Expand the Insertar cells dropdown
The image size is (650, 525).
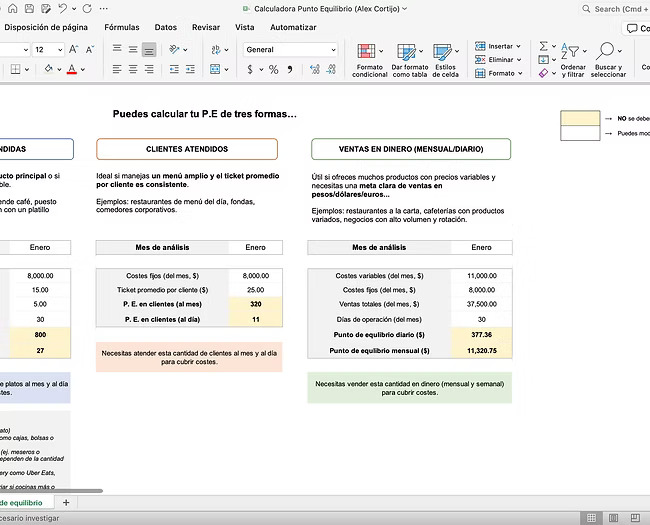click(x=520, y=46)
